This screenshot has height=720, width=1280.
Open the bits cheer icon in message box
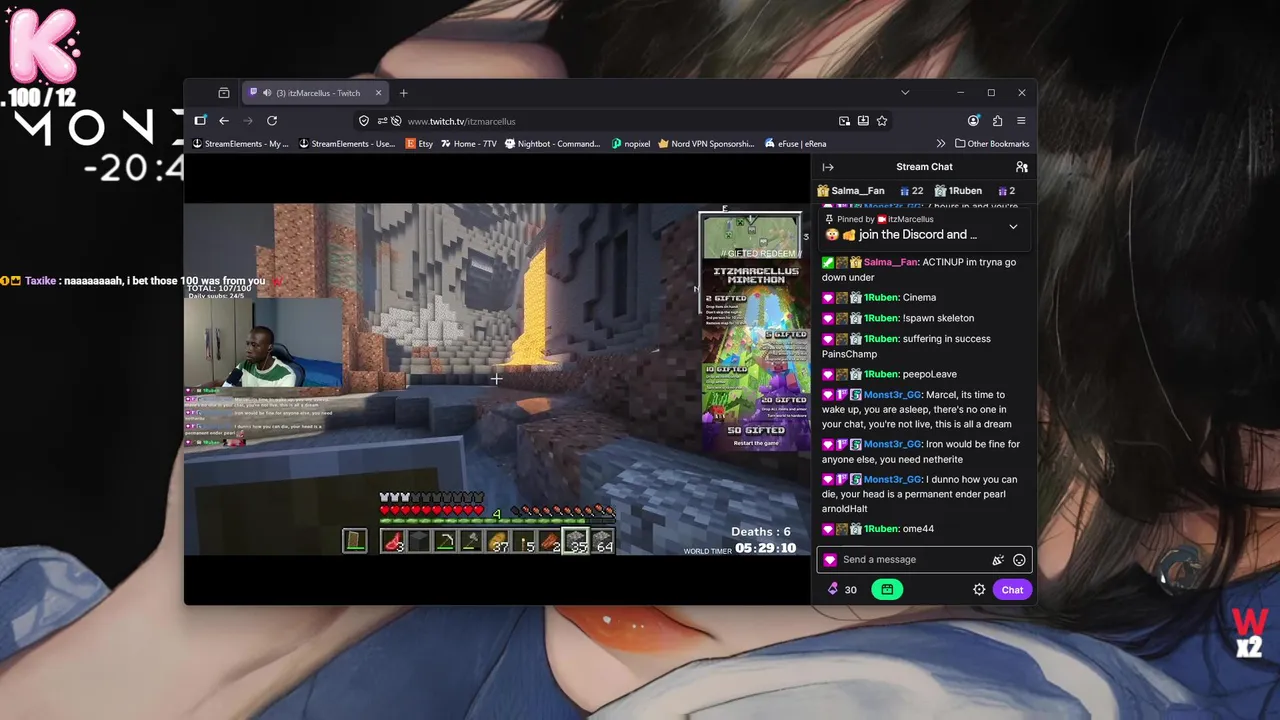pyautogui.click(x=997, y=560)
